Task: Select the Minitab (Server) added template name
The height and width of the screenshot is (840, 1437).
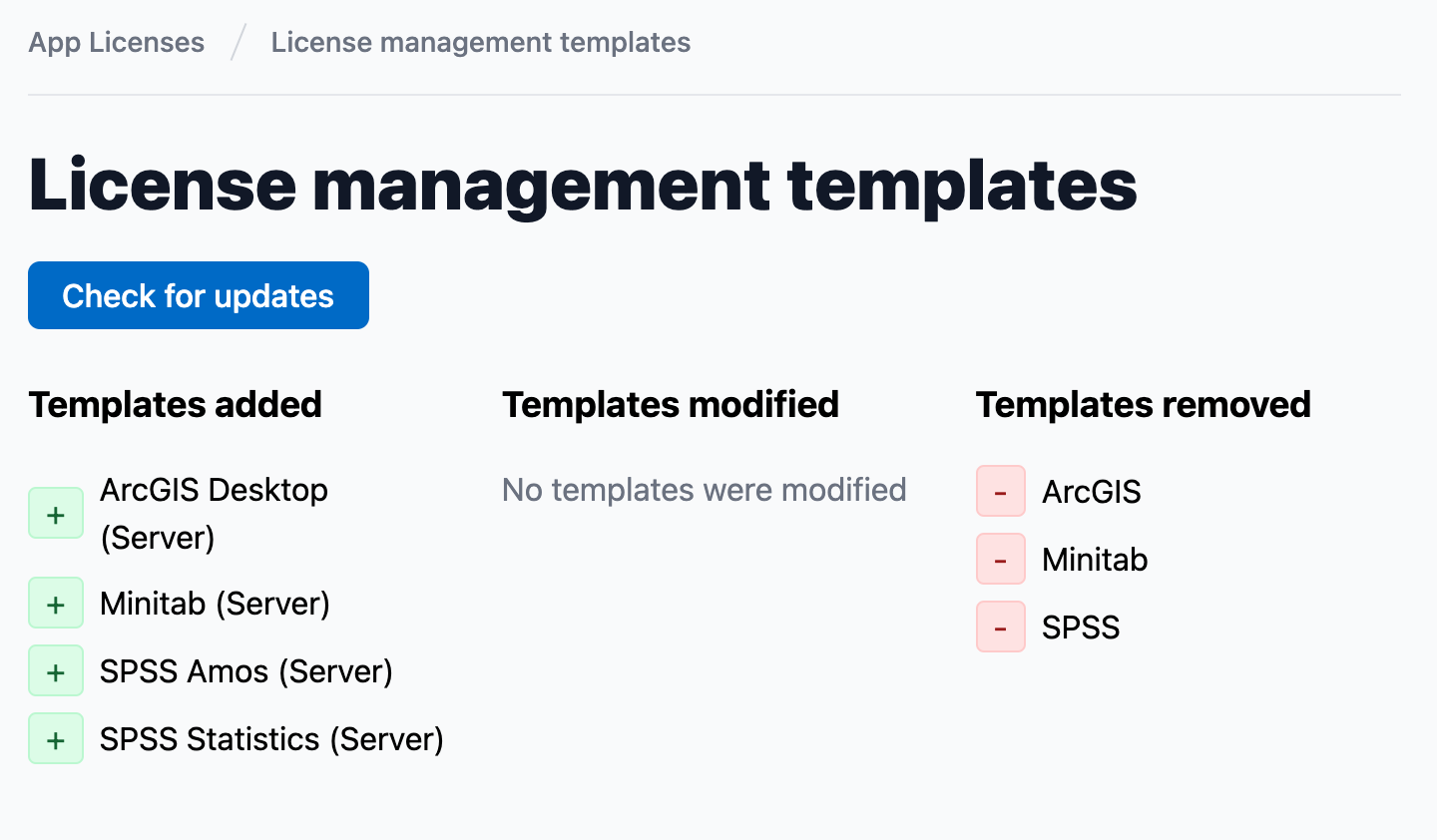Action: click(215, 604)
